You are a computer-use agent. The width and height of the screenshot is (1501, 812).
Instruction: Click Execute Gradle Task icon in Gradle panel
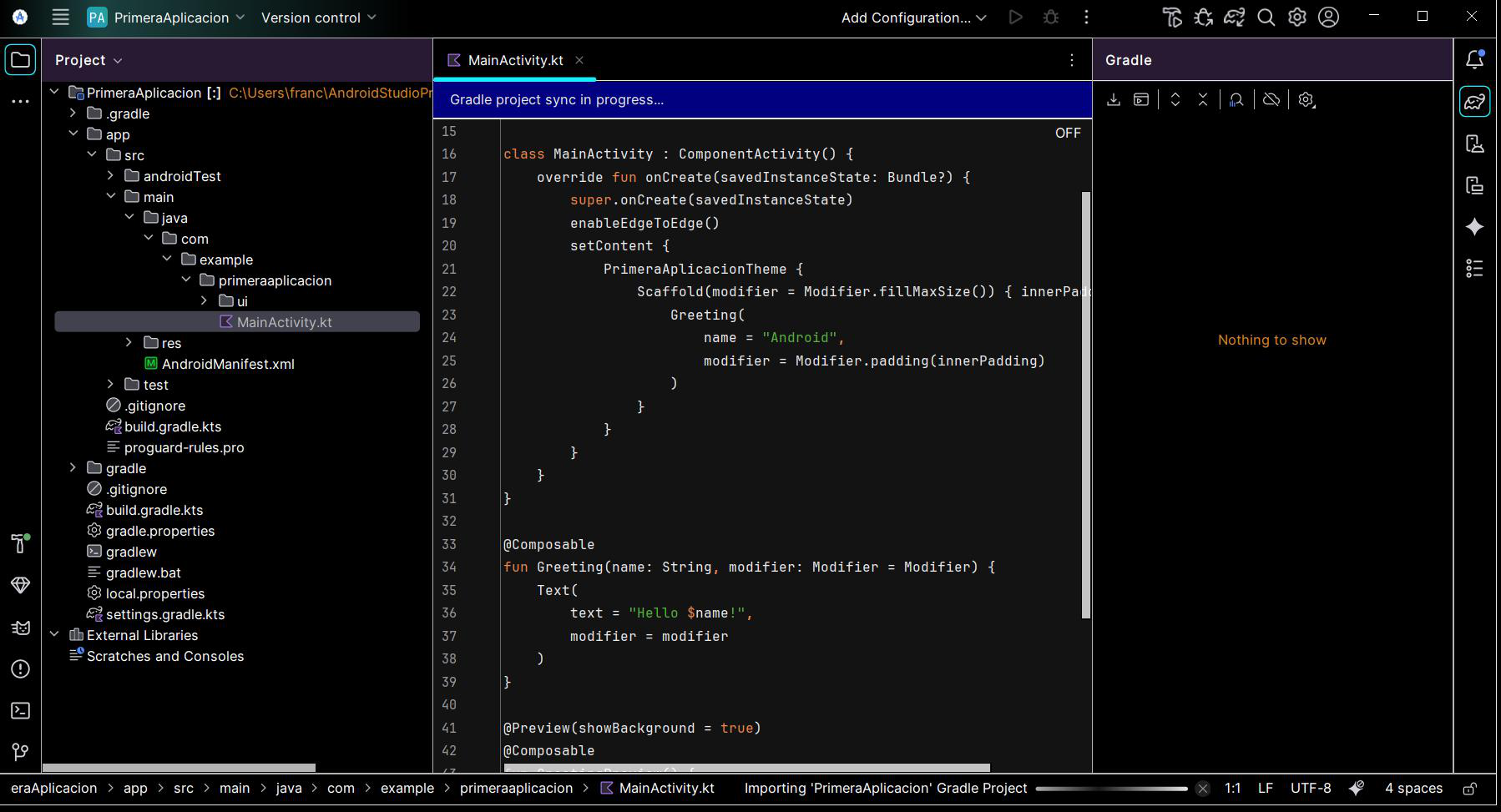point(1141,100)
